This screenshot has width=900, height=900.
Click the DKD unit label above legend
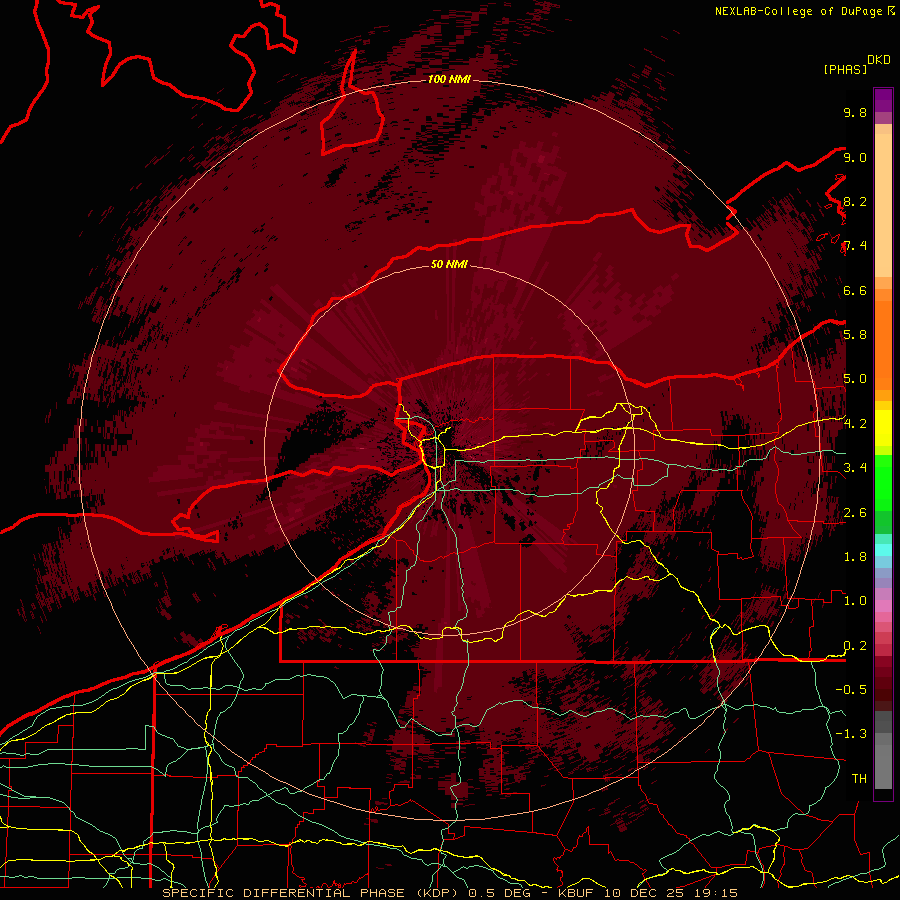click(879, 60)
